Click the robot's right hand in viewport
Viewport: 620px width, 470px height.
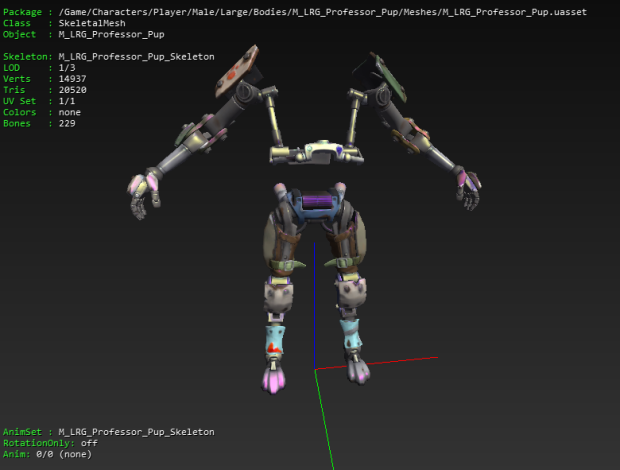[469, 190]
